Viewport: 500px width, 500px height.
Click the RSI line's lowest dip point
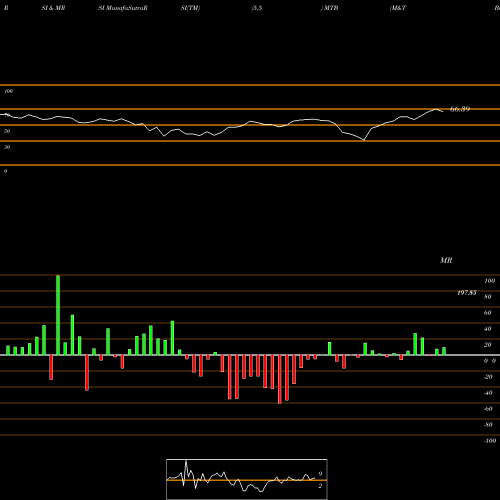coord(364,140)
